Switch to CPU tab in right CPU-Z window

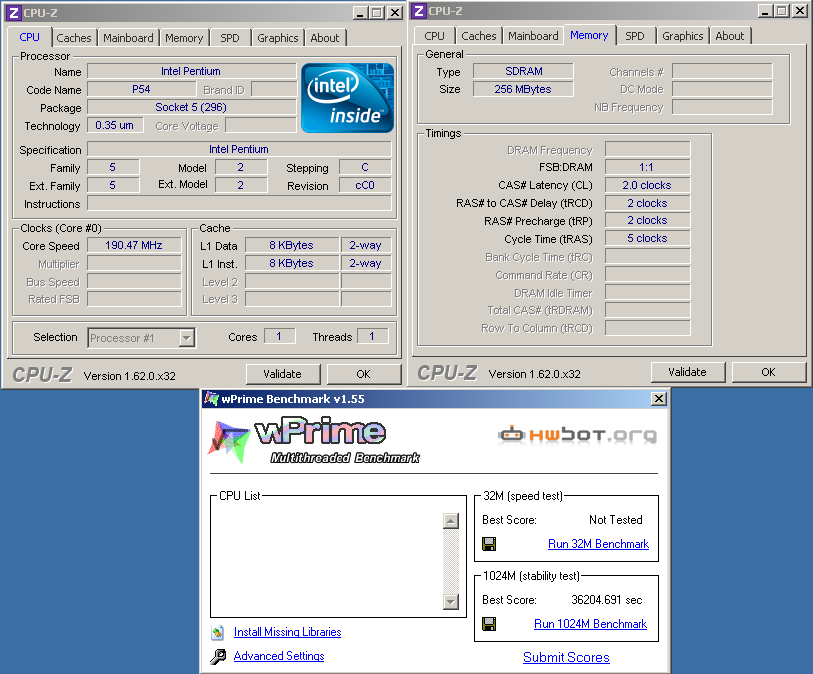(434, 36)
